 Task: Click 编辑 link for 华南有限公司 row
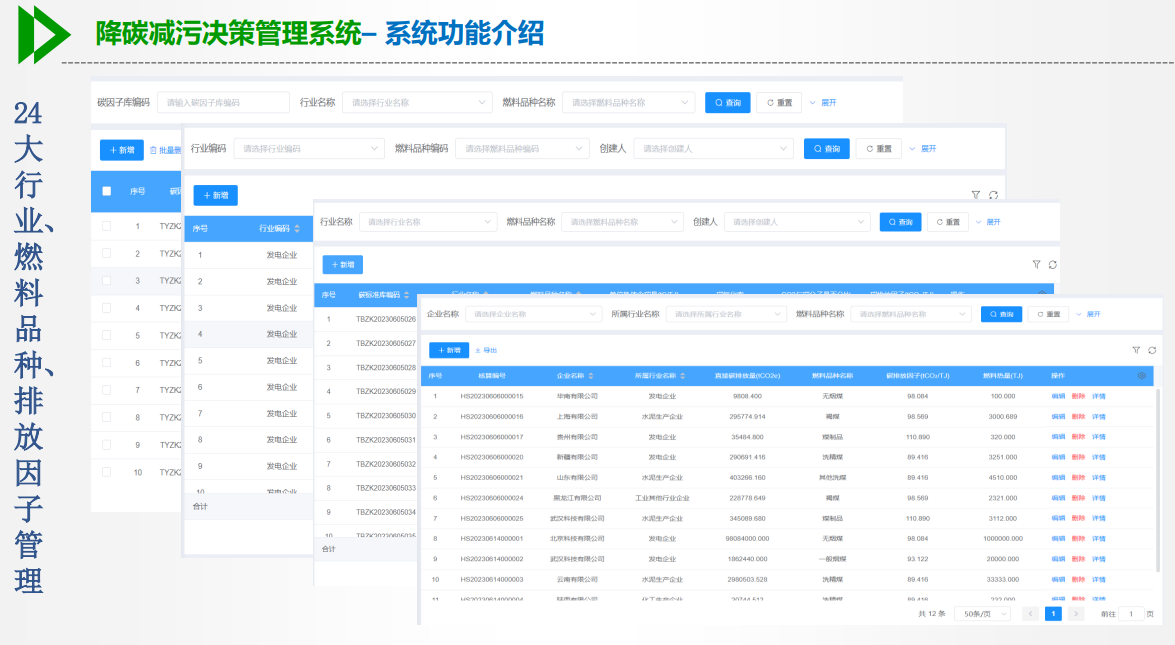[x=1058, y=396]
